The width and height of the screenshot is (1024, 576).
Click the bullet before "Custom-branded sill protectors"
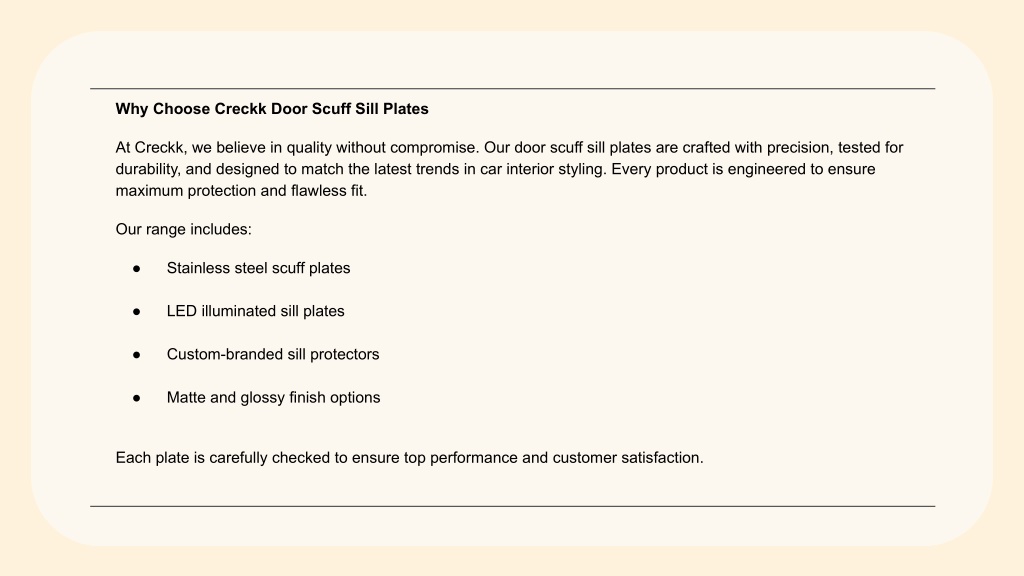[x=136, y=355]
